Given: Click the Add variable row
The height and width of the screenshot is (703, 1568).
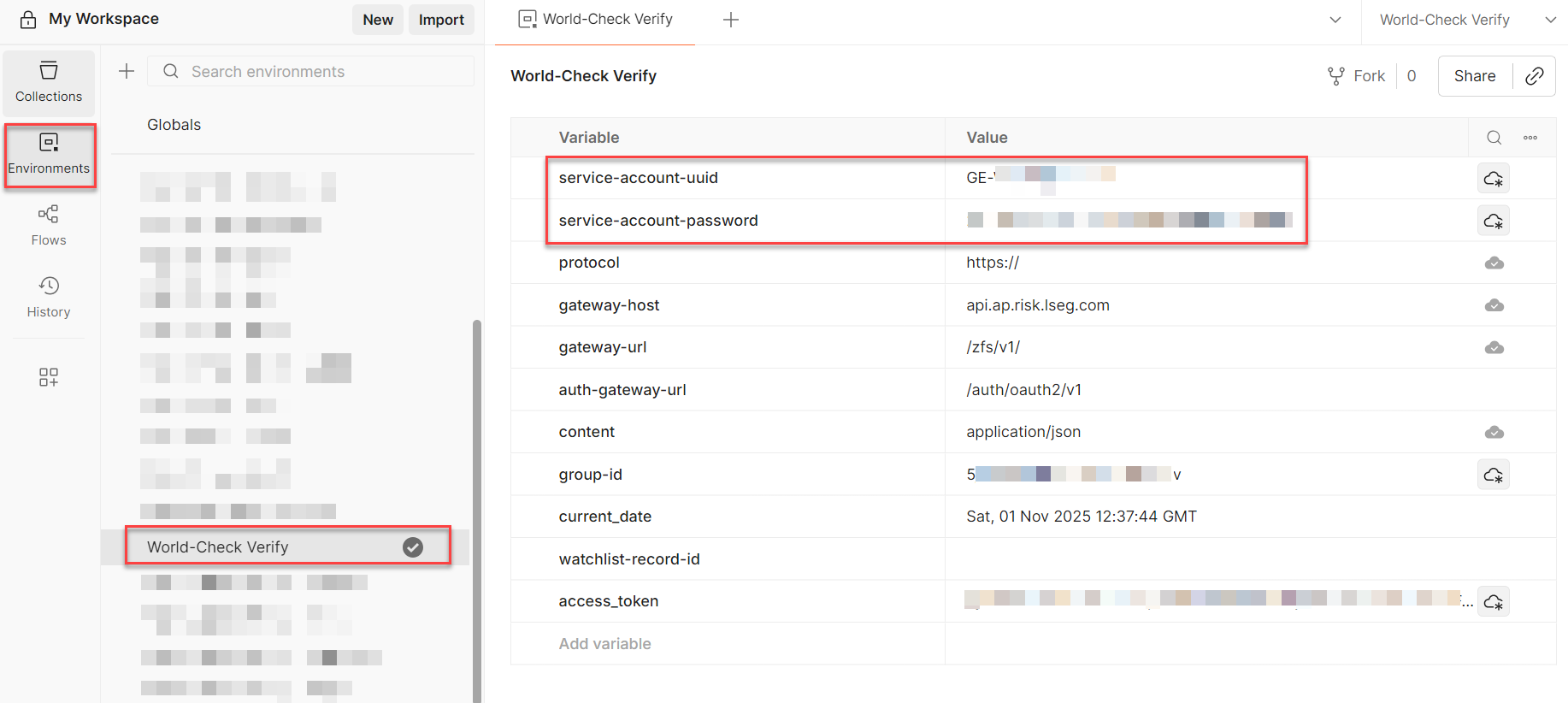Looking at the screenshot, I should click(x=604, y=643).
